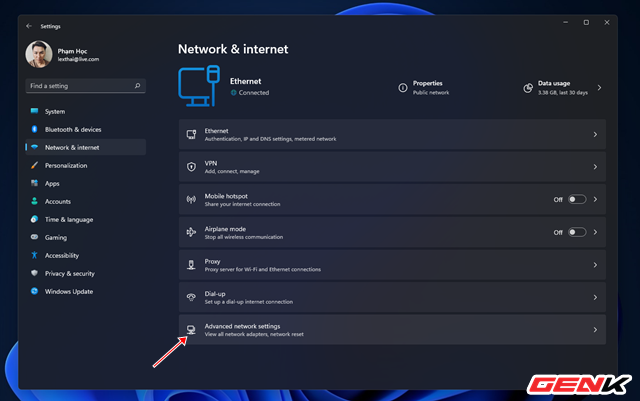Click the Data usage pie icon

click(528, 88)
